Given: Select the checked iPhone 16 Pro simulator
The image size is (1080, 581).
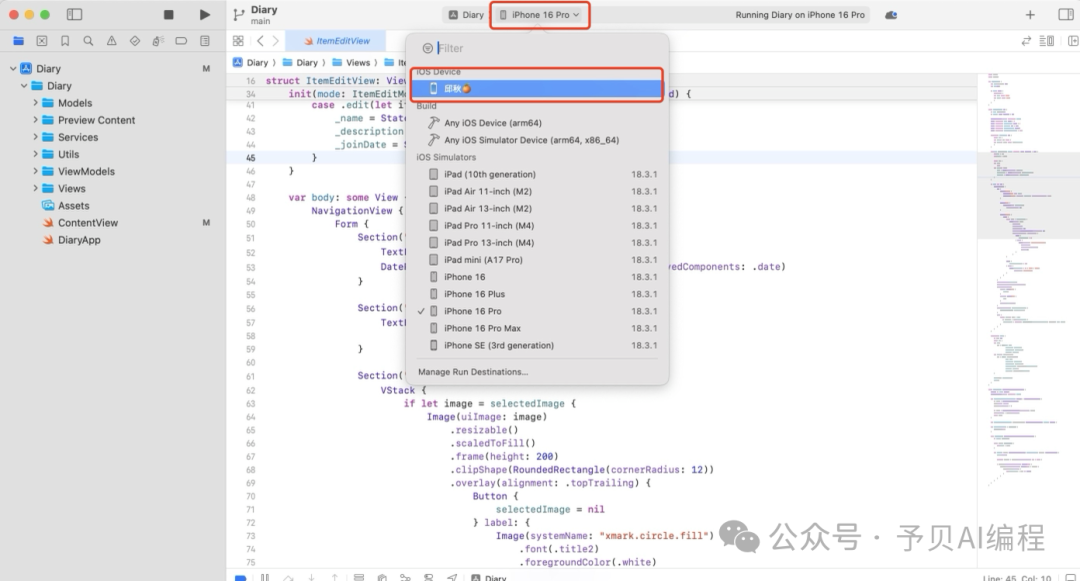Looking at the screenshot, I should point(537,311).
